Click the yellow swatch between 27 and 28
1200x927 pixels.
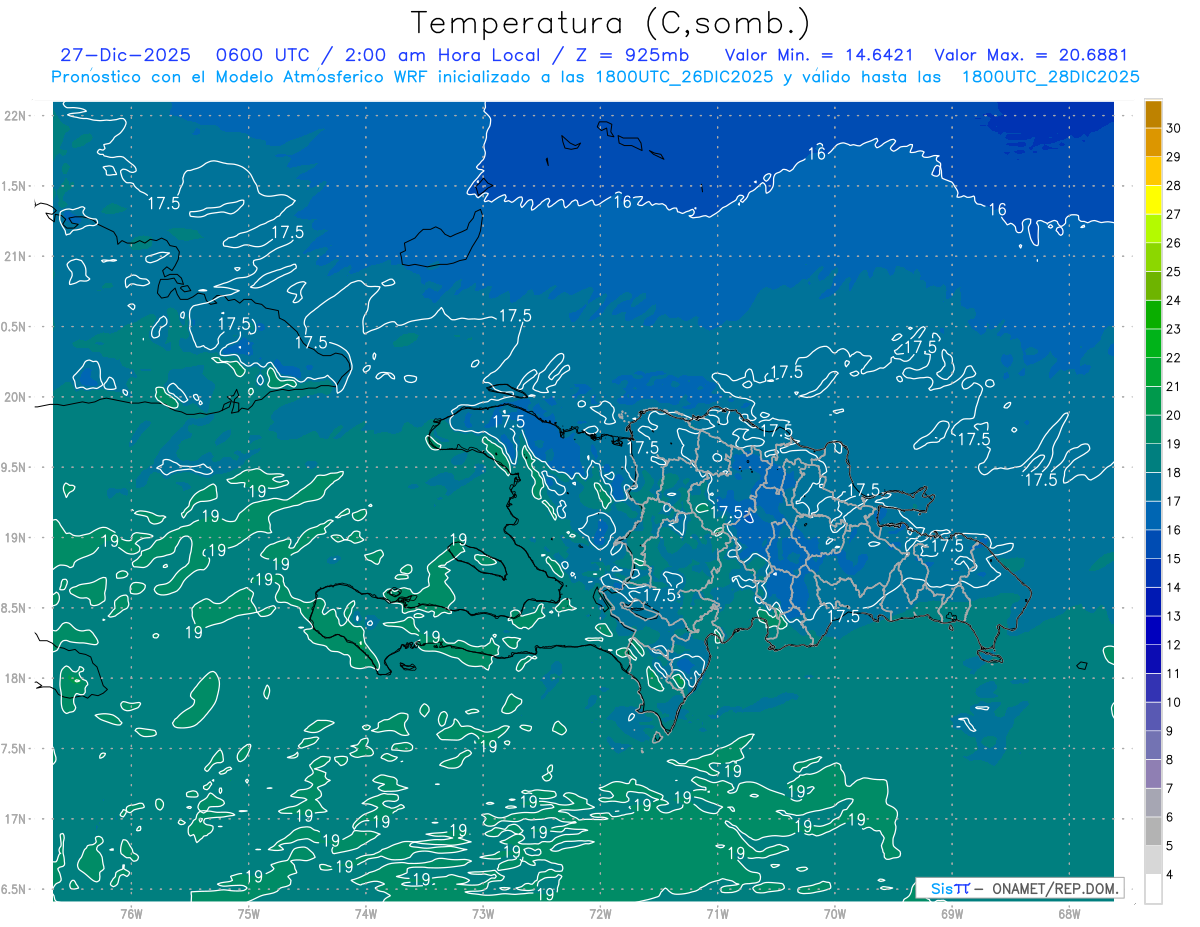[x=1153, y=200]
